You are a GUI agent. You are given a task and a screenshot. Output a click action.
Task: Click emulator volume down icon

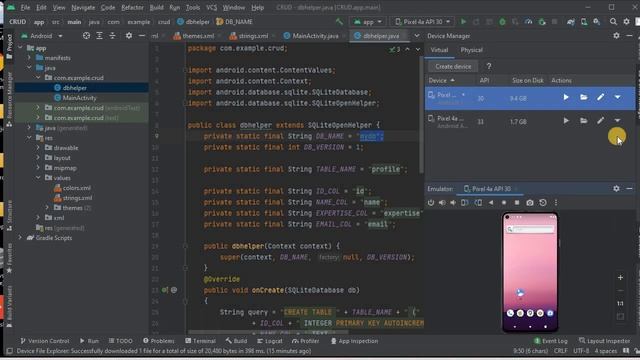click(453, 202)
